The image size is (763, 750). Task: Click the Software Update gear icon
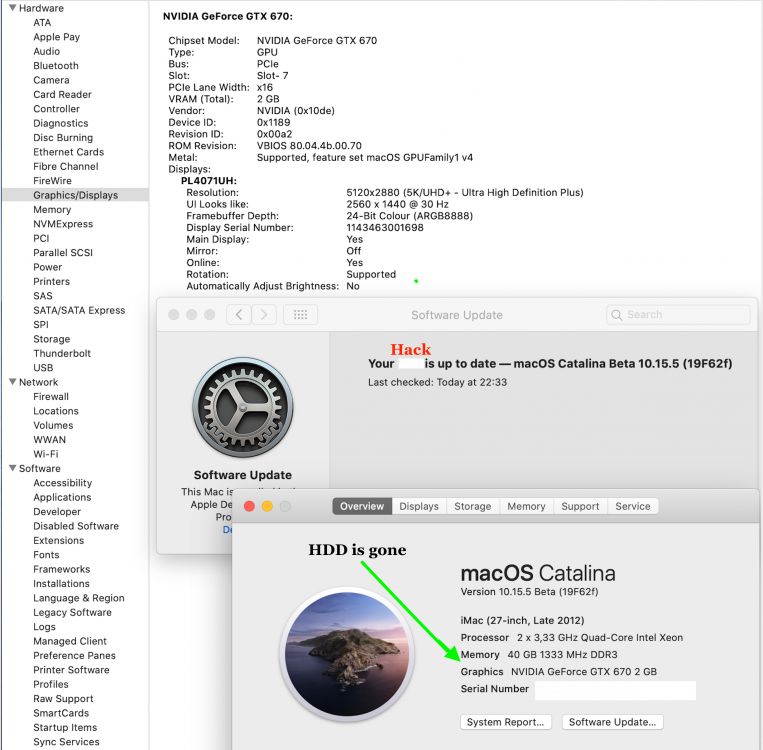[243, 408]
